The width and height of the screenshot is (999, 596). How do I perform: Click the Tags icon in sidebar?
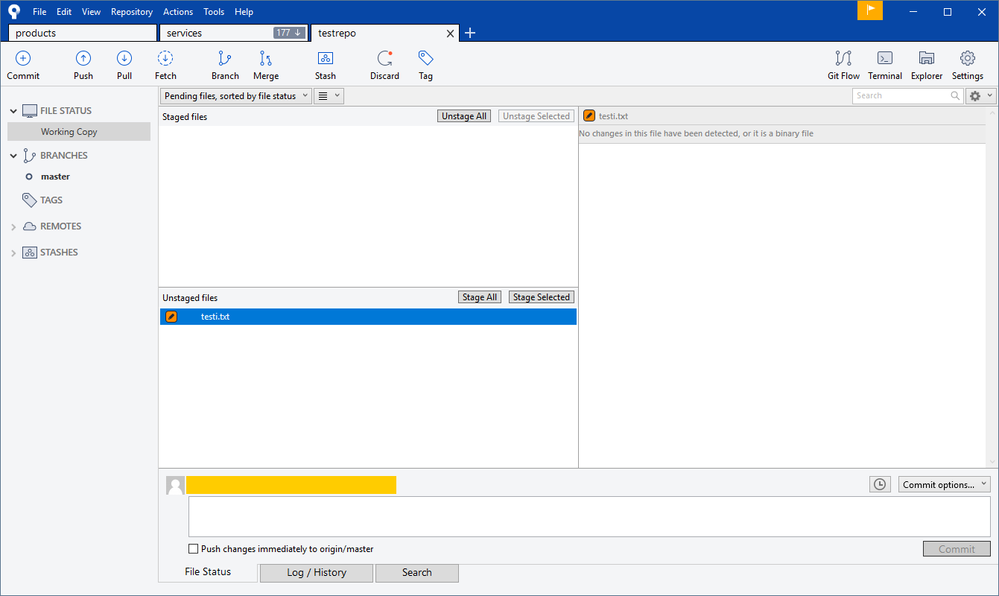[29, 200]
